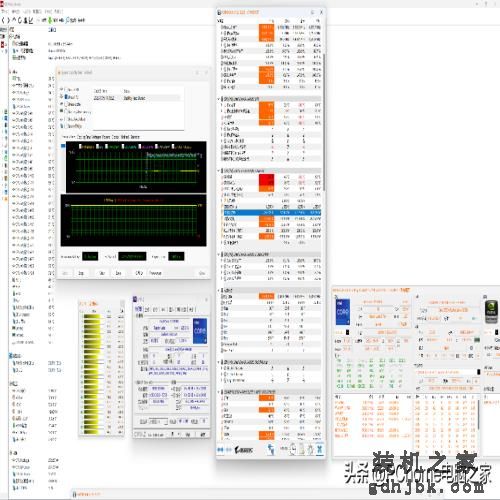Viewport: 500px width, 500px height.
Task: Click the AIDA64 application title icon
Action: (2, 4)
